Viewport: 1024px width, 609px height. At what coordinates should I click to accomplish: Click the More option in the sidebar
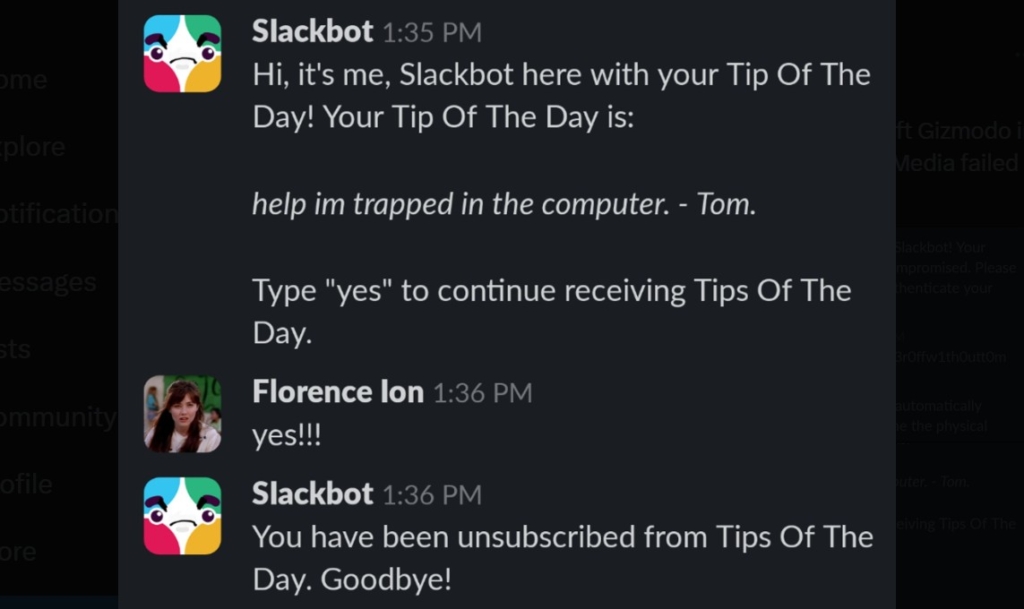click(x=18, y=551)
